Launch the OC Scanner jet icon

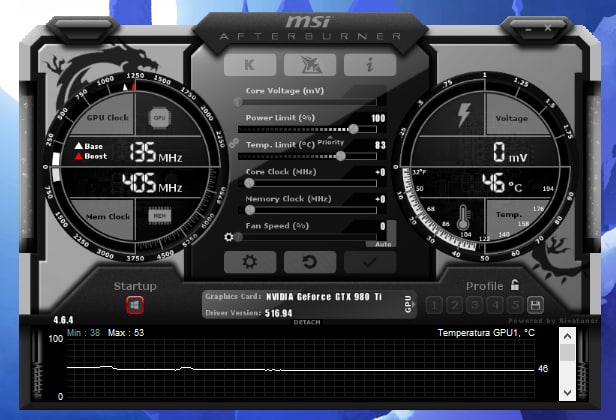click(310, 64)
